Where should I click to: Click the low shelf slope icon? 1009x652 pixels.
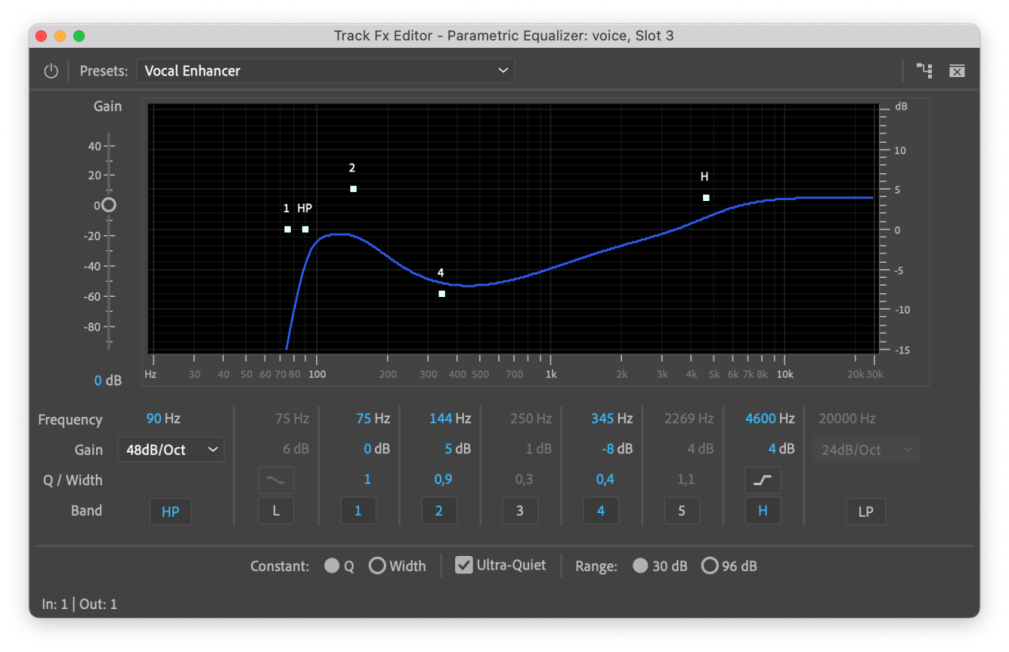coord(276,480)
